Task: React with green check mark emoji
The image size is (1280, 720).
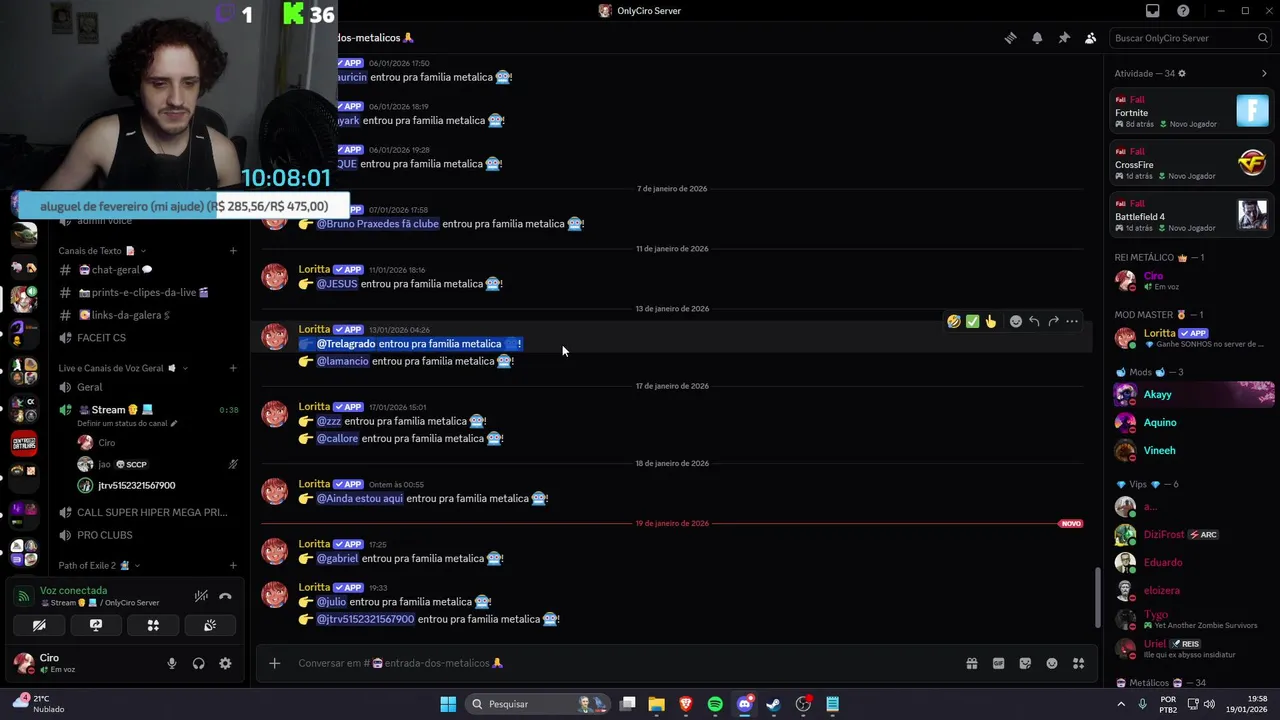Action: coord(972,321)
